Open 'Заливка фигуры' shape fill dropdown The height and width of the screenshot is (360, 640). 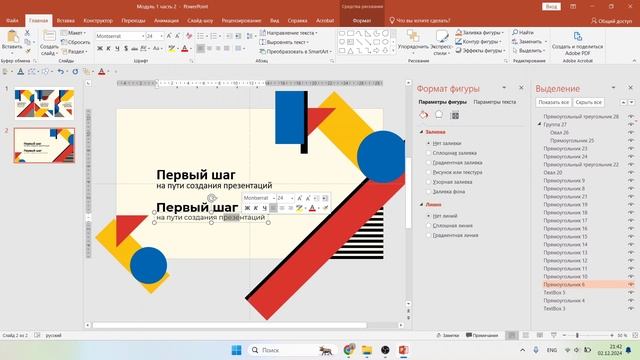[x=480, y=32]
